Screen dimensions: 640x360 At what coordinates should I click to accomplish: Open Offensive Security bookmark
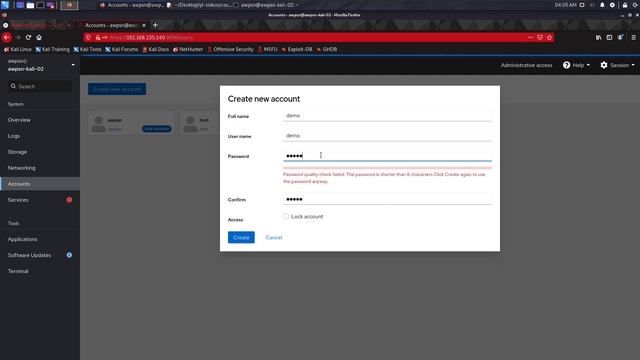(x=230, y=49)
